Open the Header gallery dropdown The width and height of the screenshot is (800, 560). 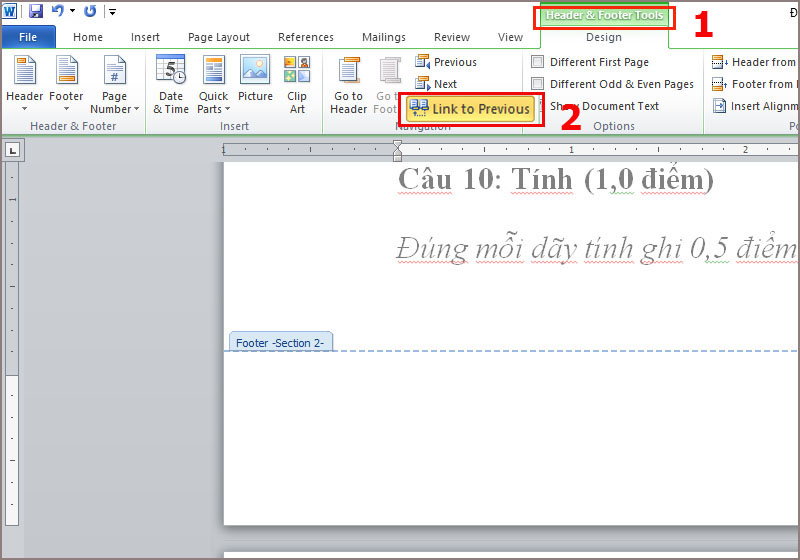point(24,85)
